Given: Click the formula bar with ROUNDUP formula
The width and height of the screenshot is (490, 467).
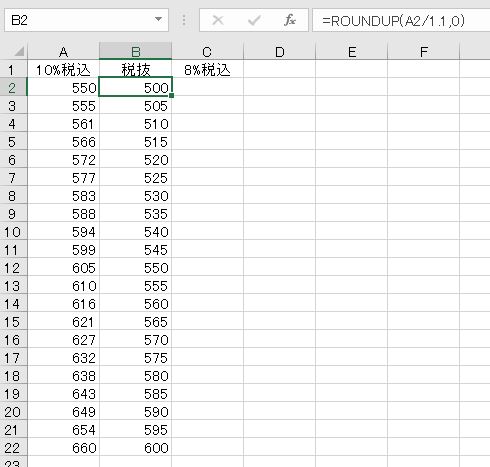Looking at the screenshot, I should (401, 21).
